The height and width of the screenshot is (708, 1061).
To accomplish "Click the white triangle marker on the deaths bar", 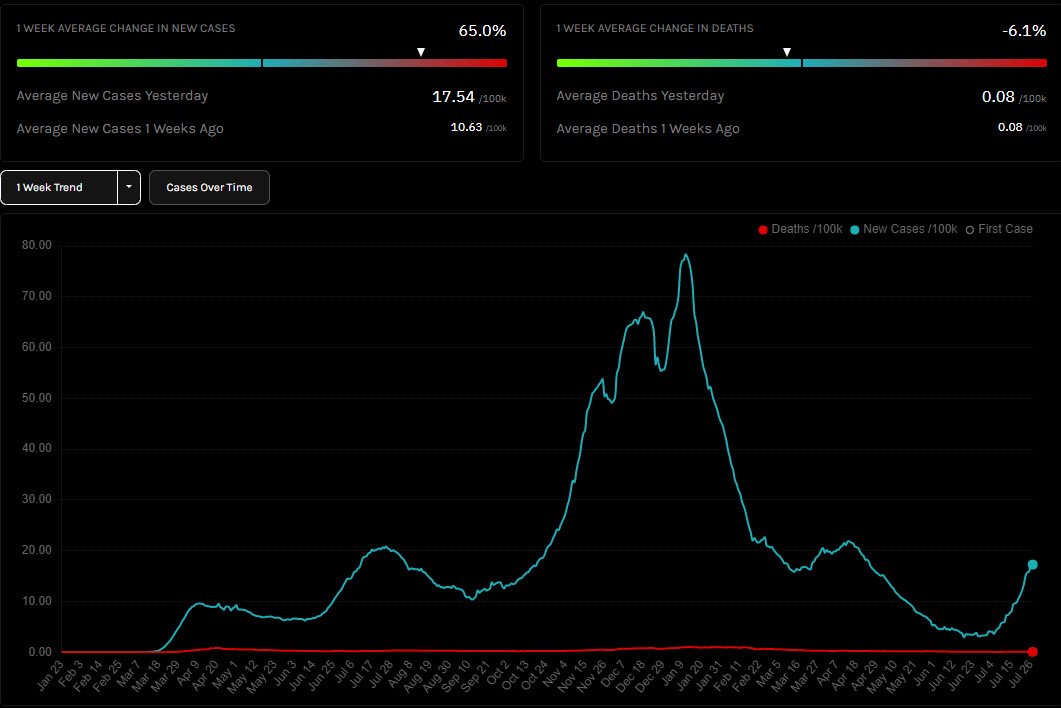I will [787, 52].
